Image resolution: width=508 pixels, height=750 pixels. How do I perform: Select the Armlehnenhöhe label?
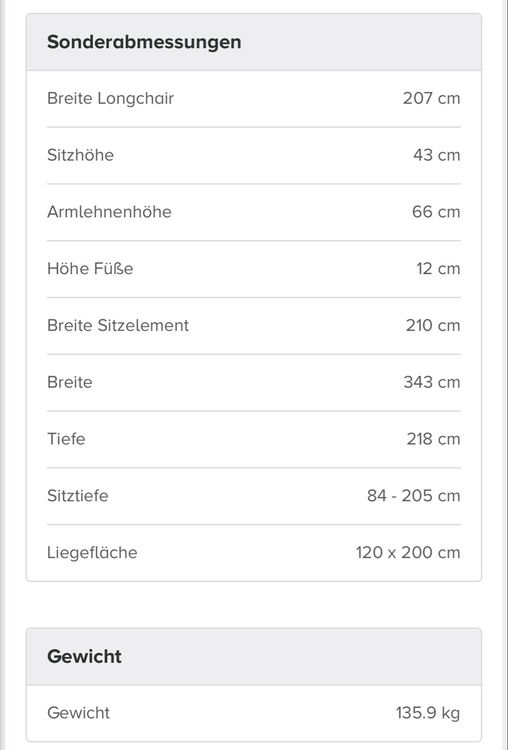109,212
